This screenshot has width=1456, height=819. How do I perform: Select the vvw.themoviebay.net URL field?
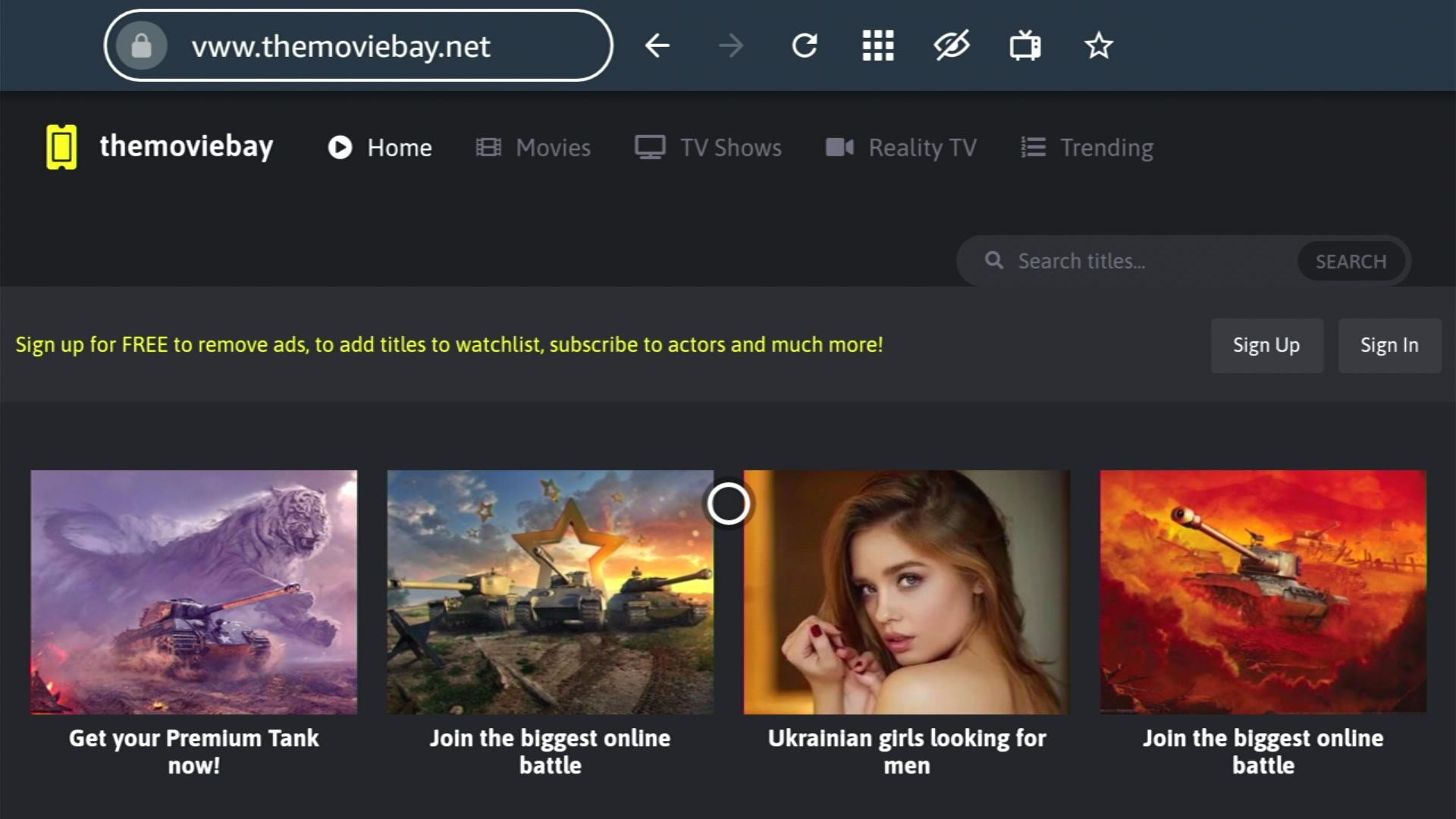tap(358, 46)
